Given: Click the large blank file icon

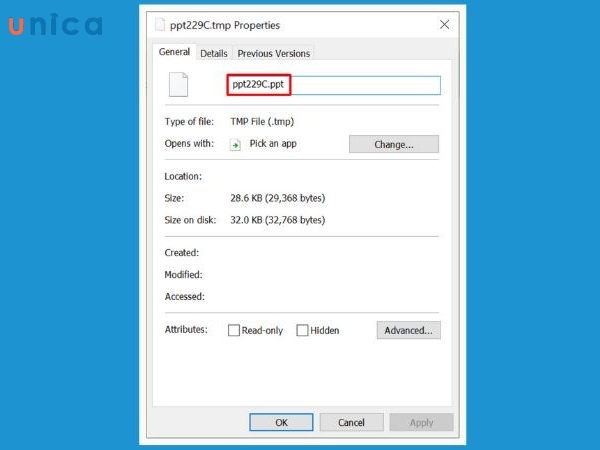Looking at the screenshot, I should tap(178, 85).
